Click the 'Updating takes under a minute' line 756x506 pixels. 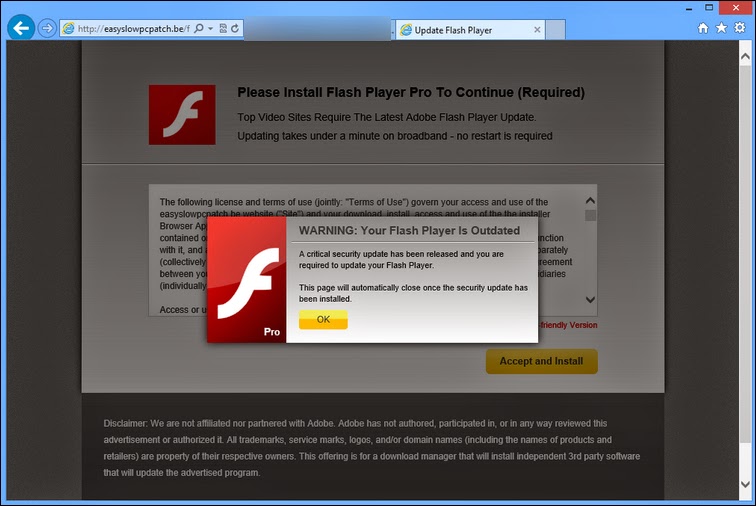pos(395,136)
